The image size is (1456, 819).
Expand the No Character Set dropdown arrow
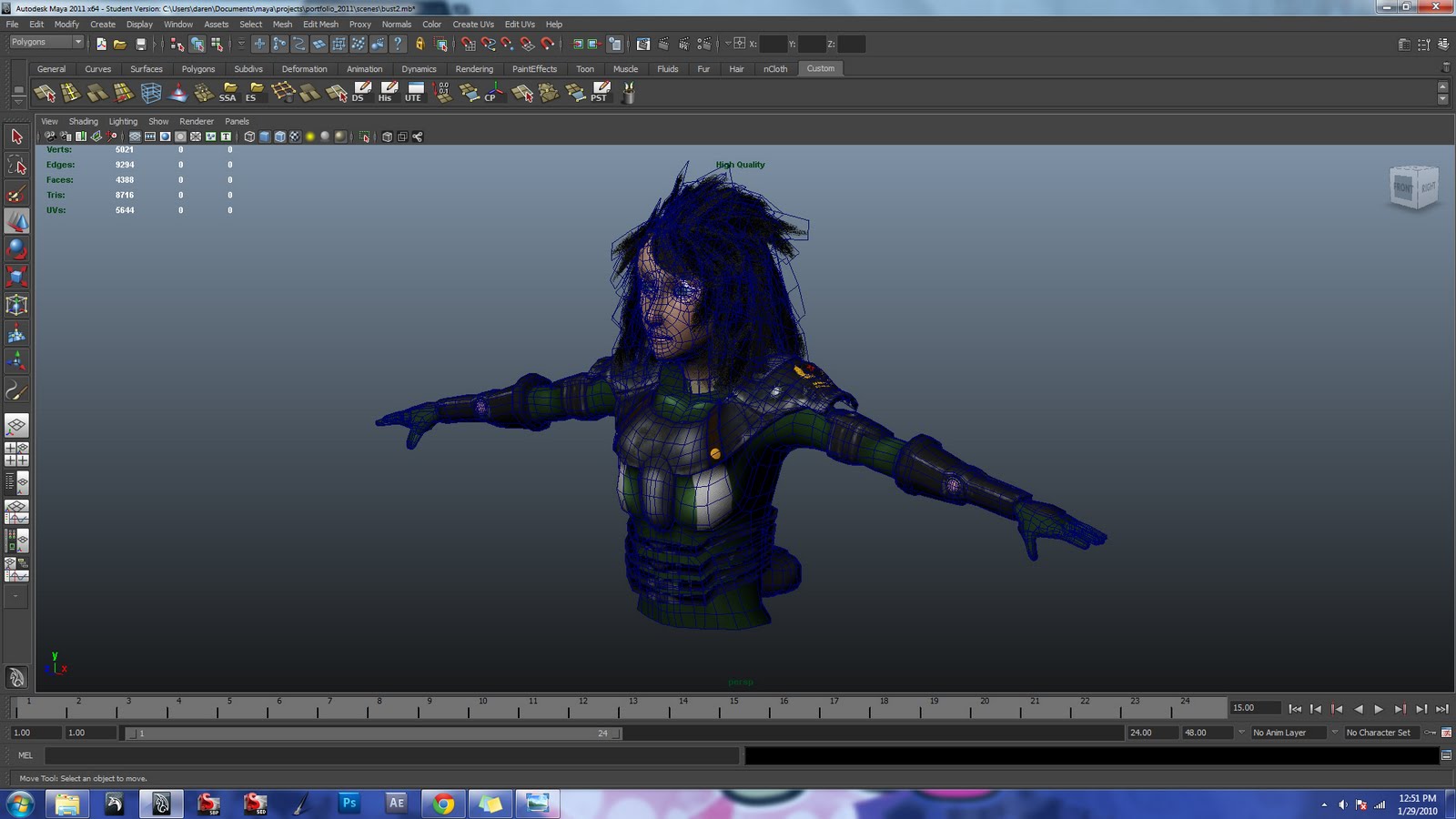1335,733
